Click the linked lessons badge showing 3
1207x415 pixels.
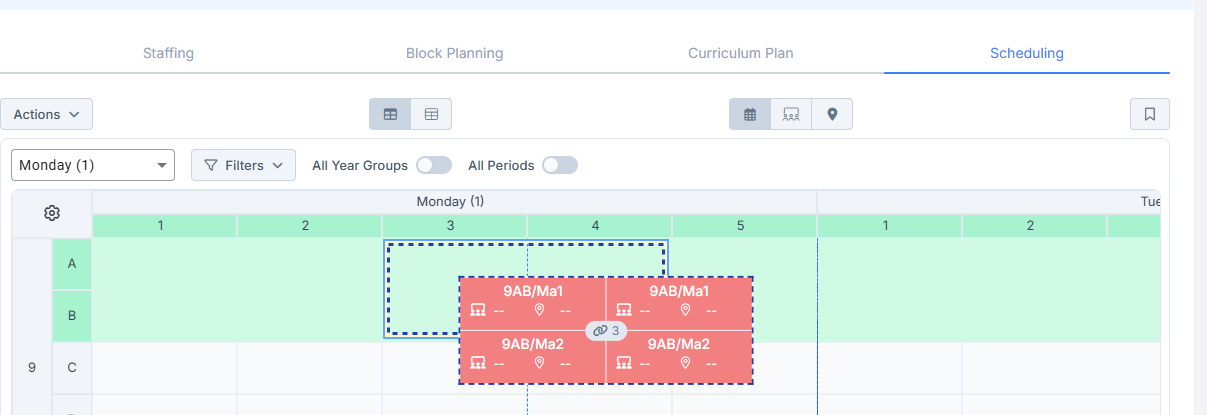606,330
